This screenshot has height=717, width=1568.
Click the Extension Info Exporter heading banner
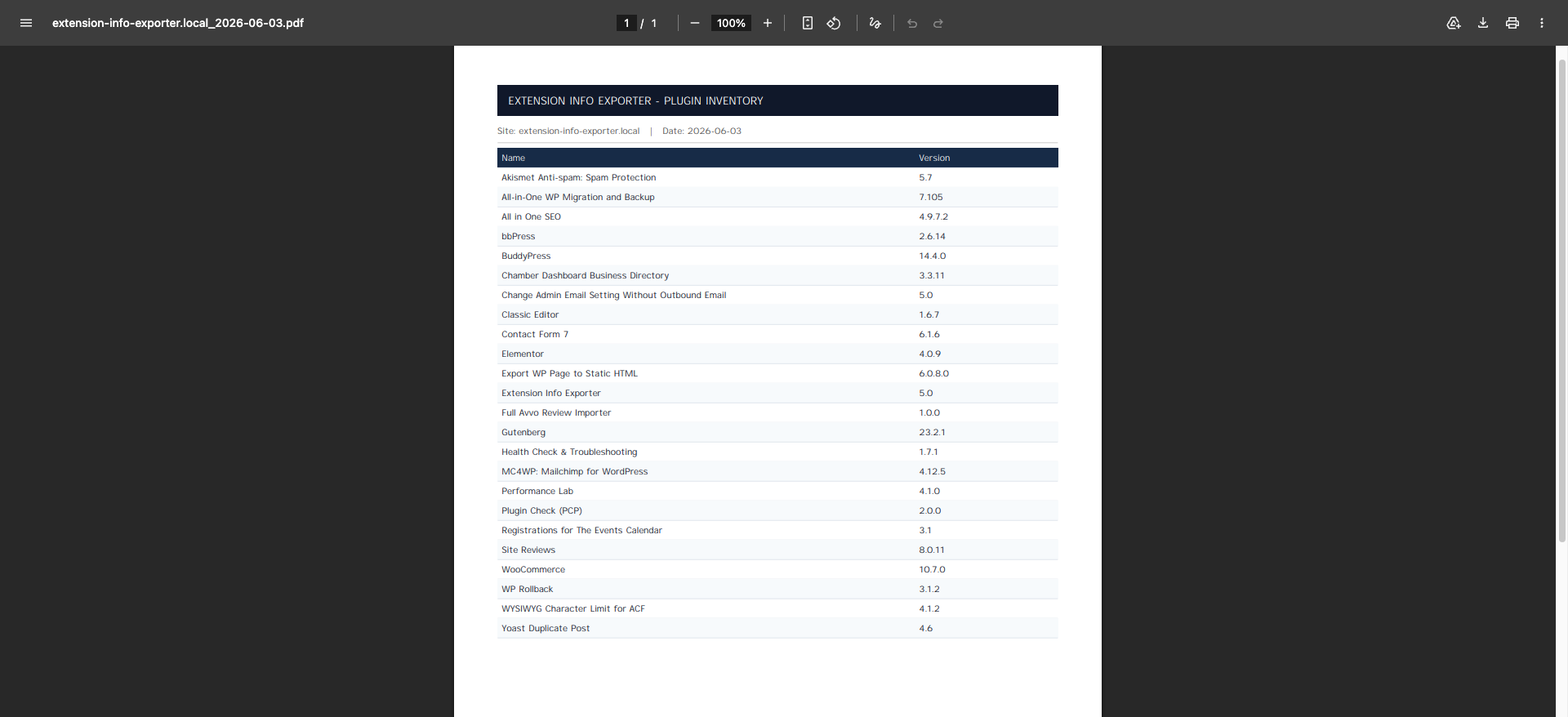click(x=777, y=100)
